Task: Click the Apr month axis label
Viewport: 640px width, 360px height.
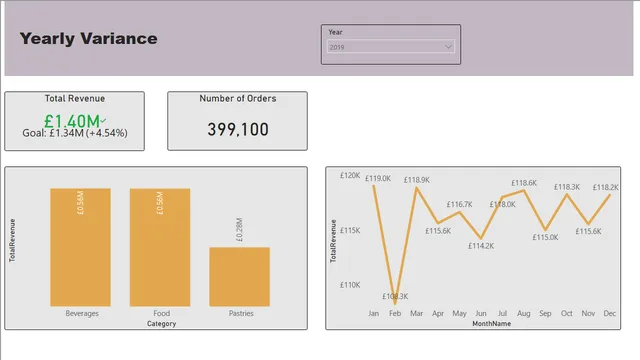Action: click(x=438, y=313)
